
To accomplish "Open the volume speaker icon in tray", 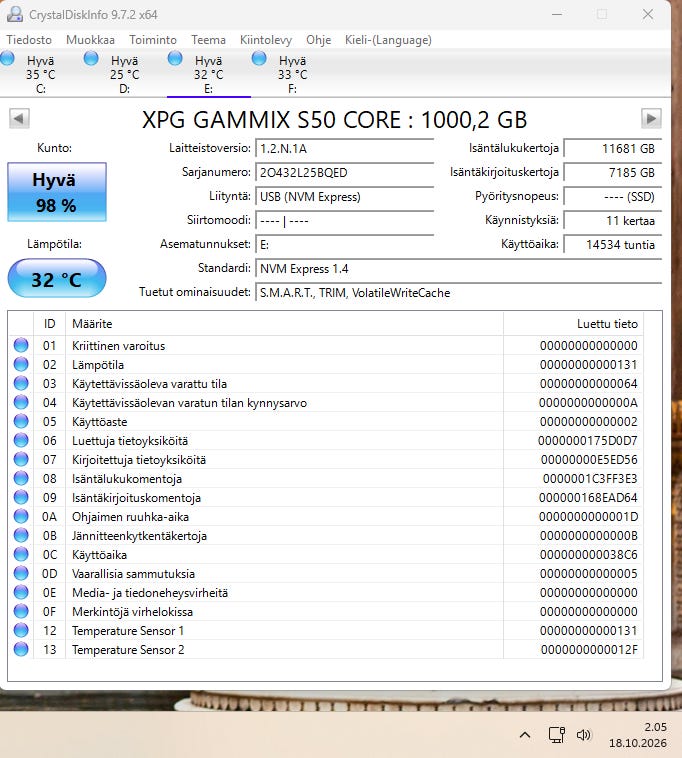I will (x=583, y=735).
